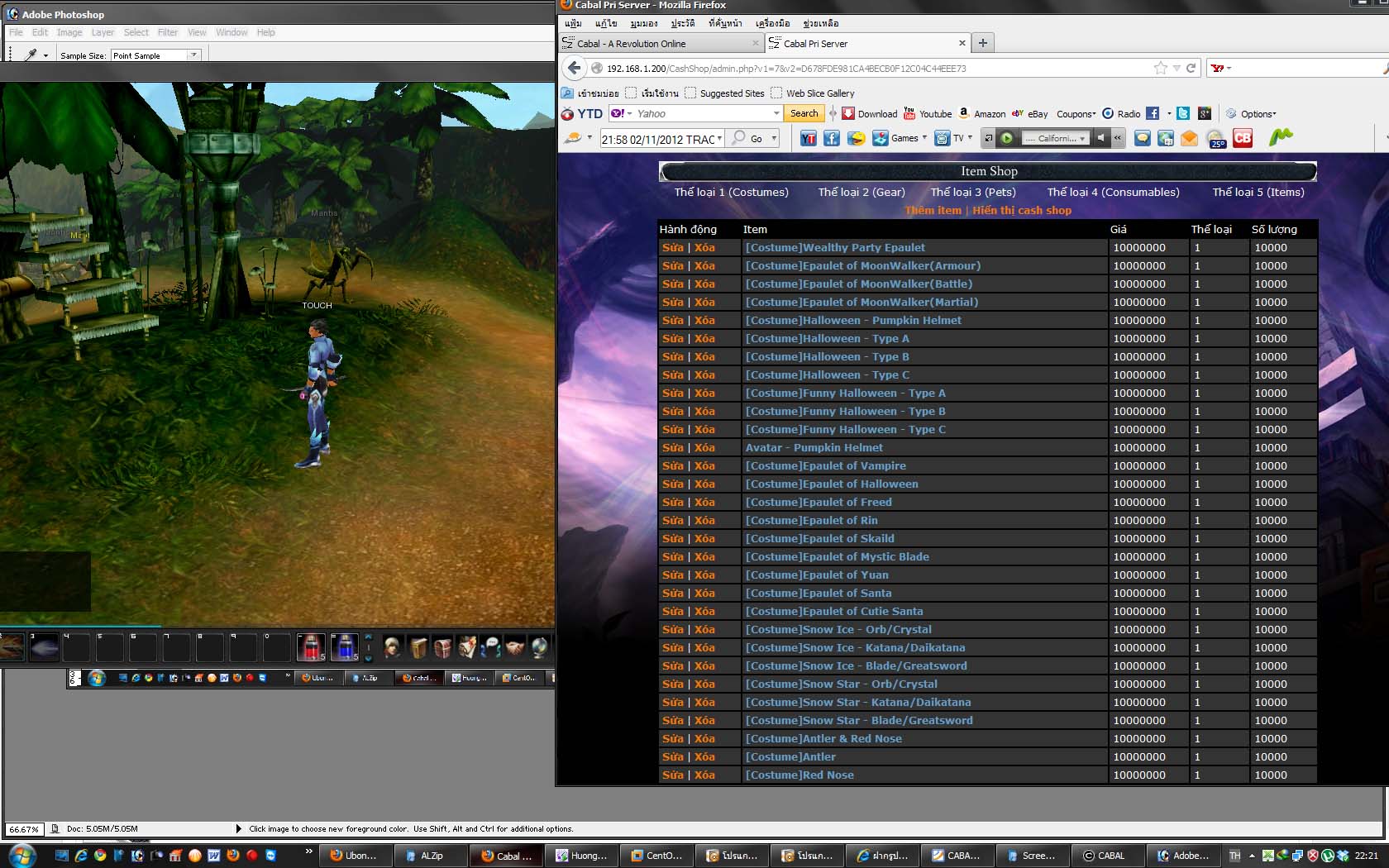The image size is (1389, 868).
Task: Bookmark this page with the star icon
Action: coord(1161,68)
